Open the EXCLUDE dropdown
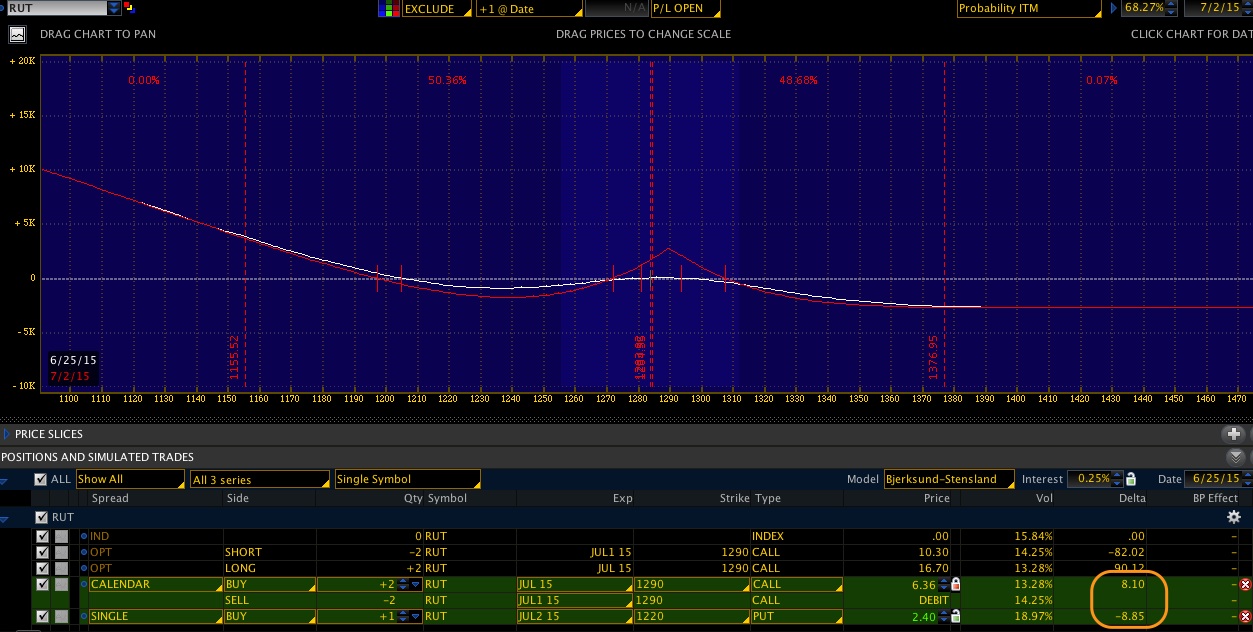Image resolution: width=1253 pixels, height=632 pixels. pos(435,9)
